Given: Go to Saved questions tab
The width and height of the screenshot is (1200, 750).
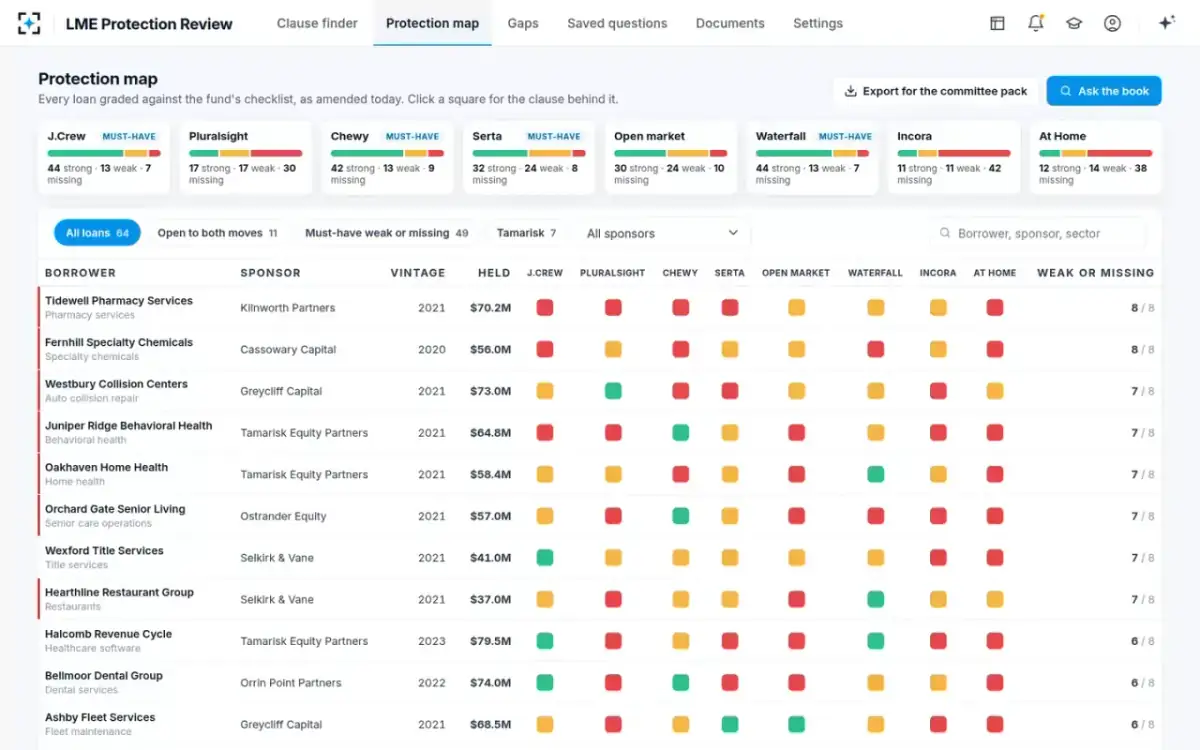Looking at the screenshot, I should coord(617,23).
